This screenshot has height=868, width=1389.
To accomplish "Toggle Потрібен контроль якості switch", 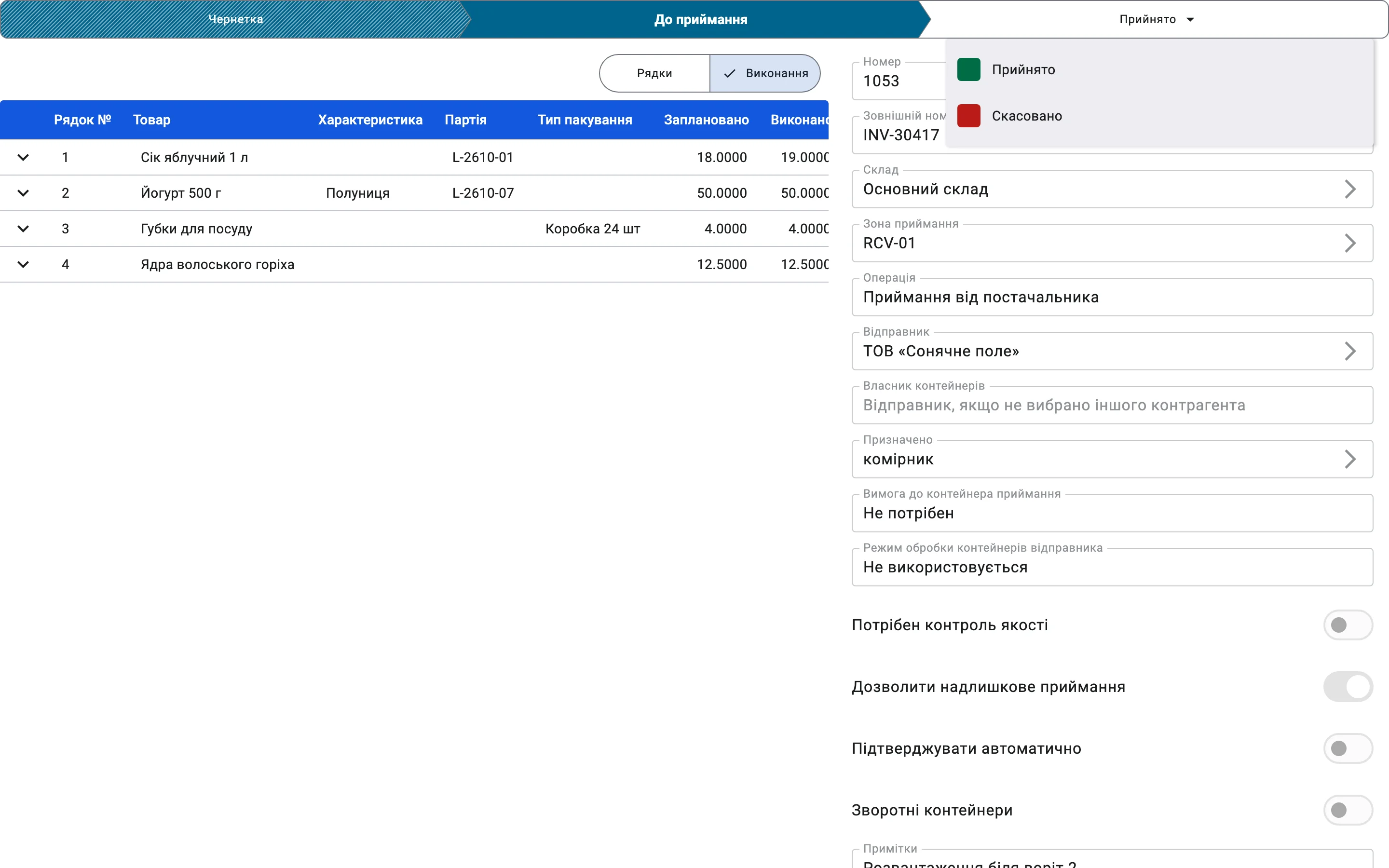I will click(x=1348, y=624).
